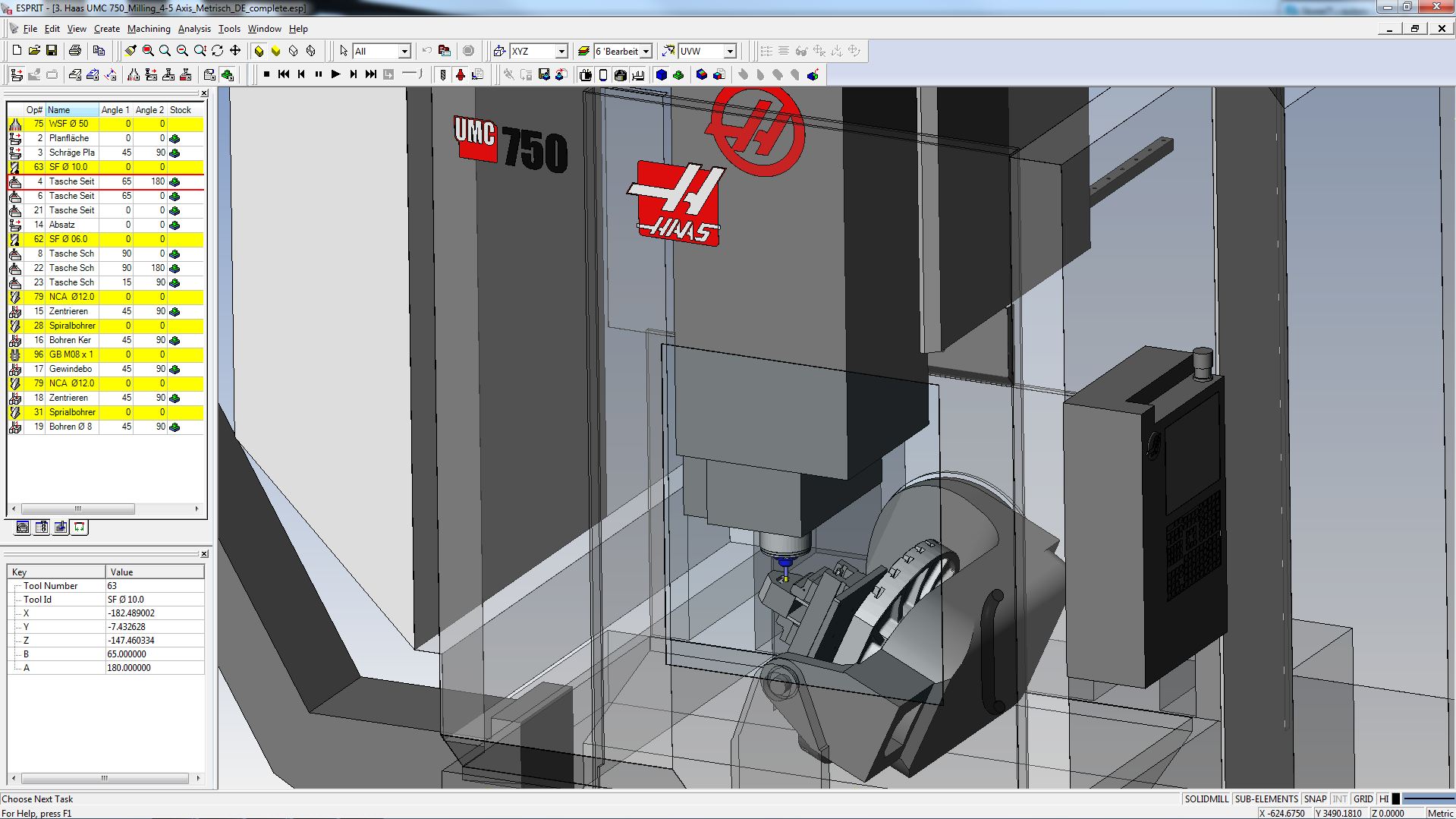Image resolution: width=1456 pixels, height=819 pixels.
Task: Click the Pan view cross-arrow icon
Action: click(x=235, y=51)
